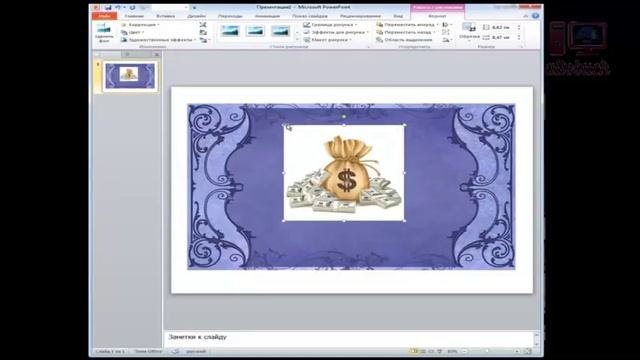
Task: Open the Help question mark icon
Action: point(536,16)
